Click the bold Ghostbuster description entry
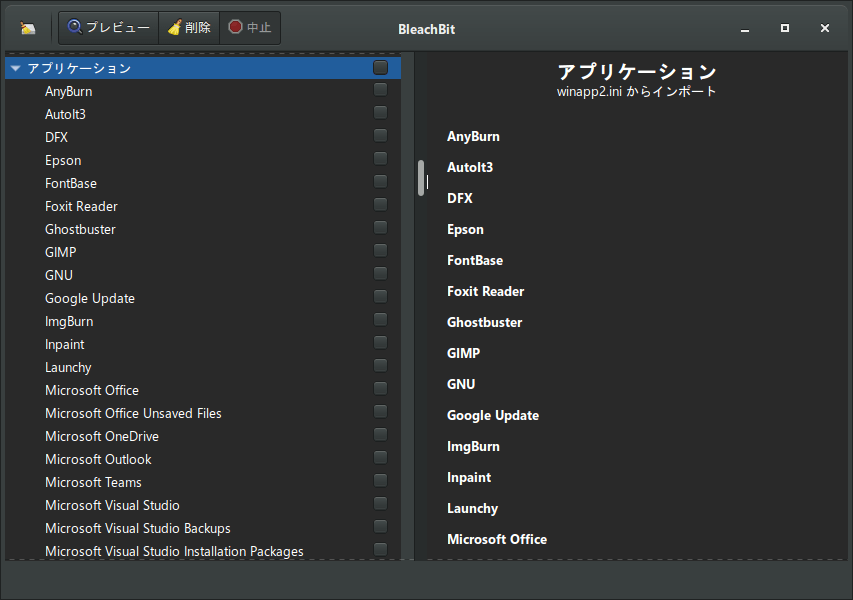Viewport: 853px width, 600px height. point(484,323)
